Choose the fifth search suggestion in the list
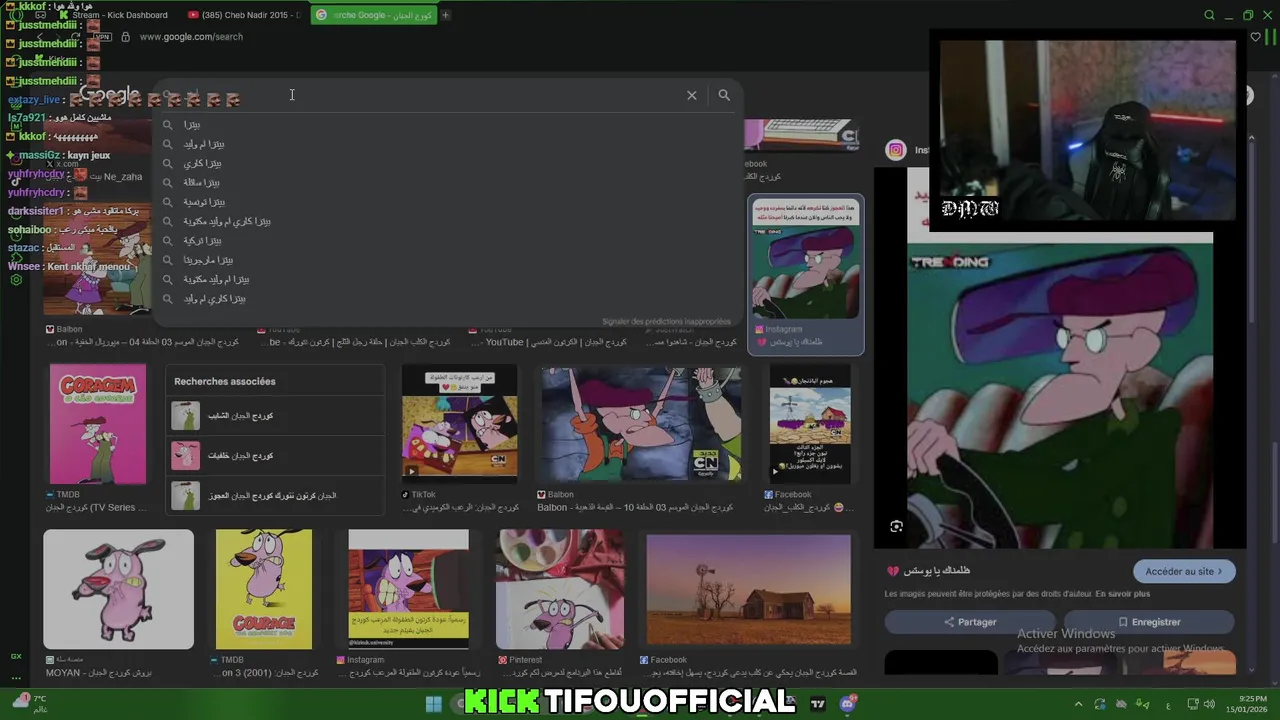Screen dimensions: 1280x720 [x=447, y=202]
